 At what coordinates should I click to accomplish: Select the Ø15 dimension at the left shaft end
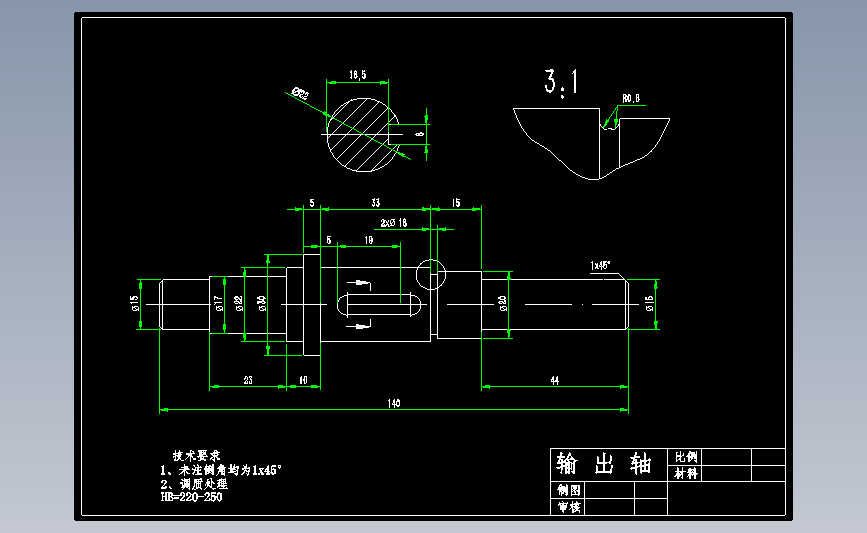(x=134, y=304)
